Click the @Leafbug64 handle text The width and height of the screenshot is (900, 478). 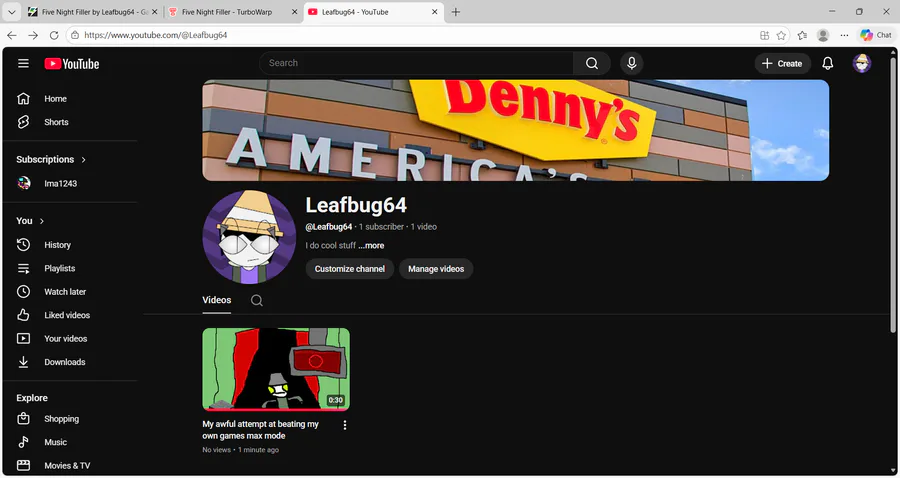pyautogui.click(x=329, y=227)
